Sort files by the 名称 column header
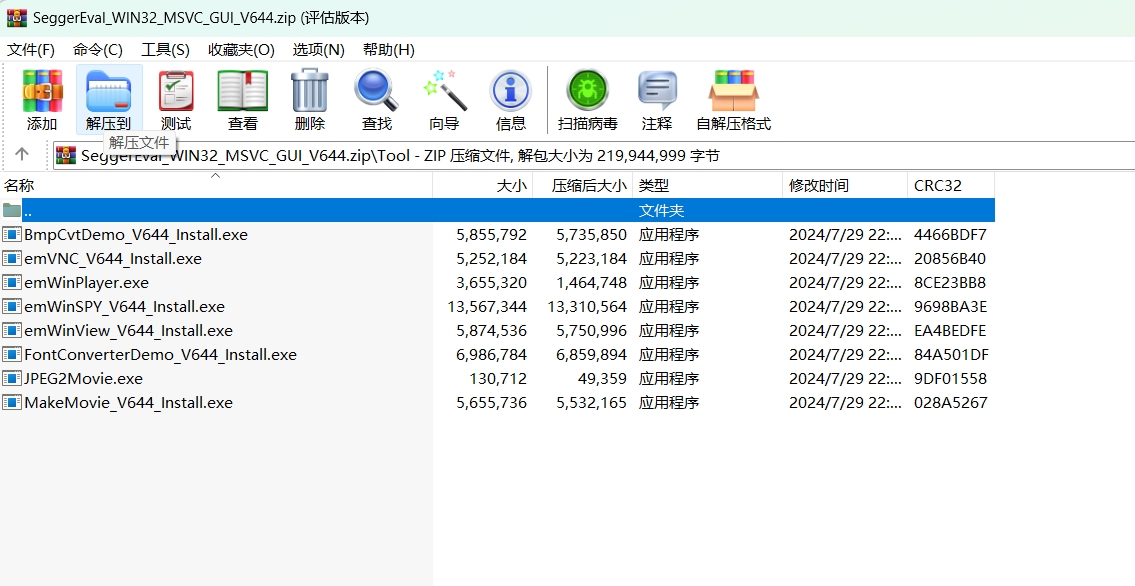This screenshot has height=586, width=1135. (x=216, y=185)
